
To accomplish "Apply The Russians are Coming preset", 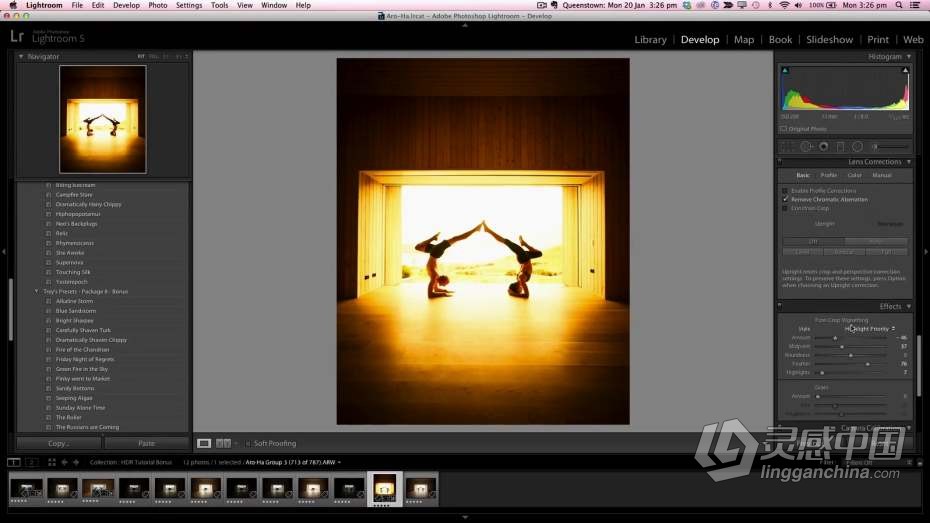I will 87,427.
